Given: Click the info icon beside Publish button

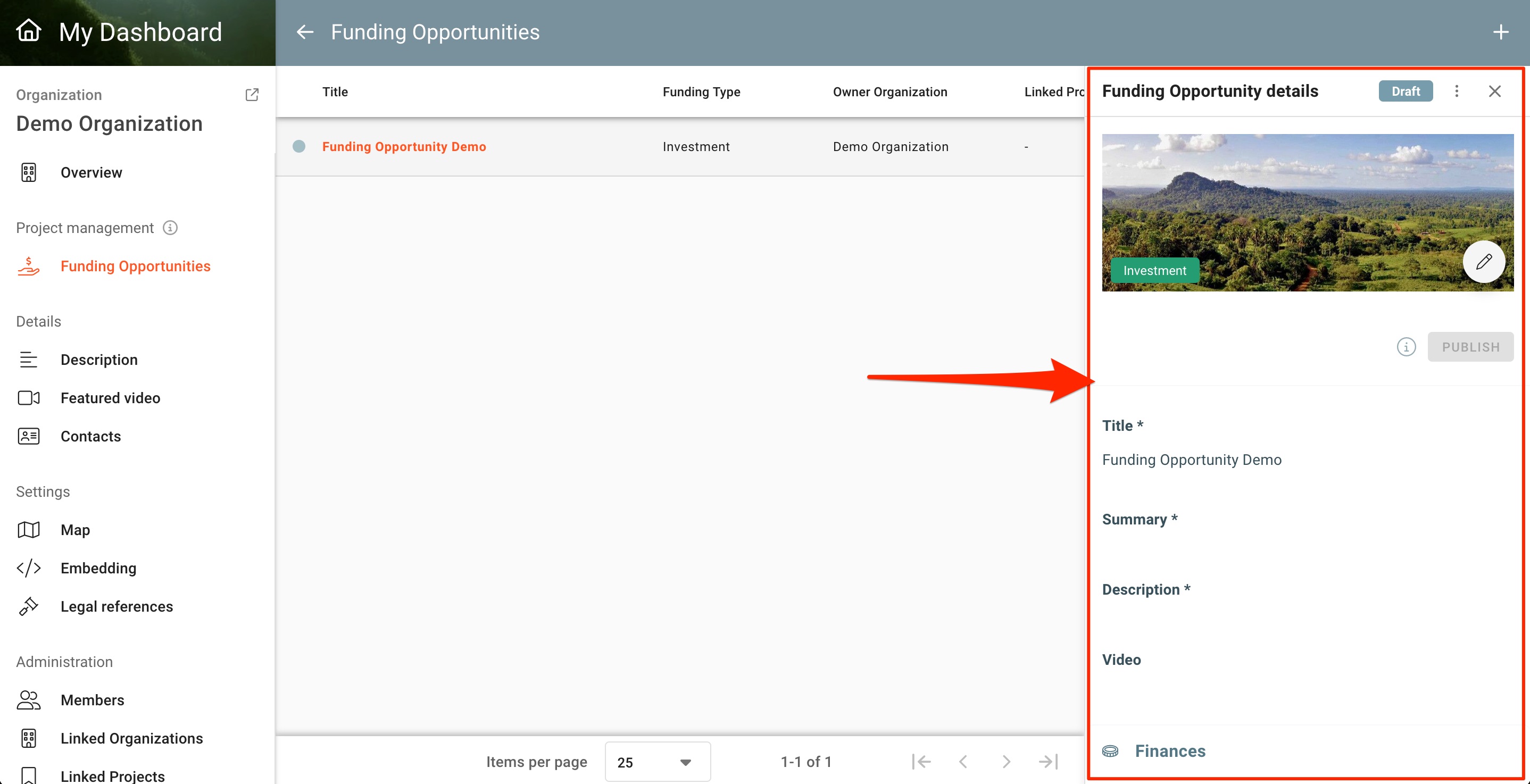Looking at the screenshot, I should tap(1406, 347).
